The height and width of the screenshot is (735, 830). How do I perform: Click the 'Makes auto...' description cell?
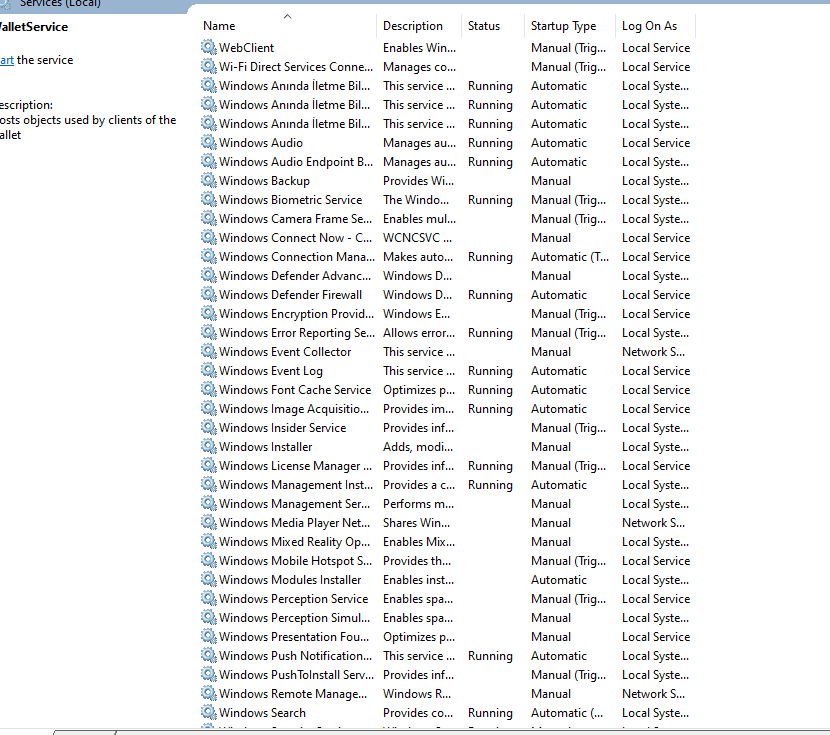(418, 257)
